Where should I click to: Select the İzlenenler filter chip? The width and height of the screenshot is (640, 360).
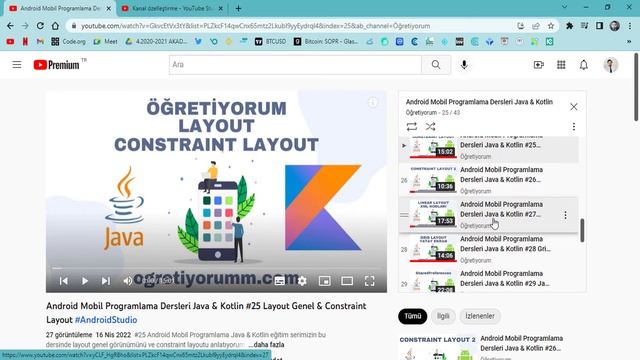[480, 316]
